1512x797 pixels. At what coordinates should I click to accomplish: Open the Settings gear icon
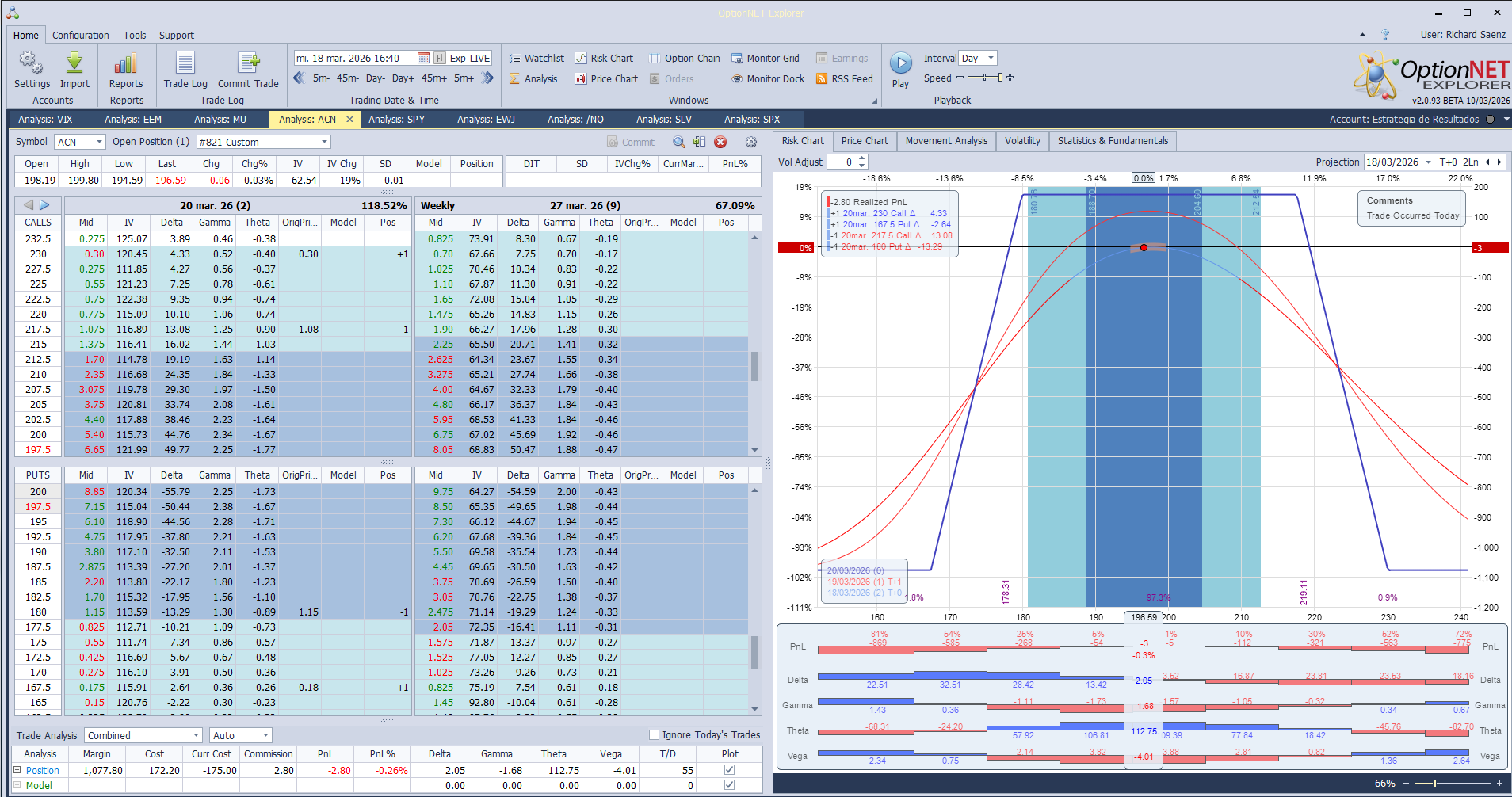(32, 63)
